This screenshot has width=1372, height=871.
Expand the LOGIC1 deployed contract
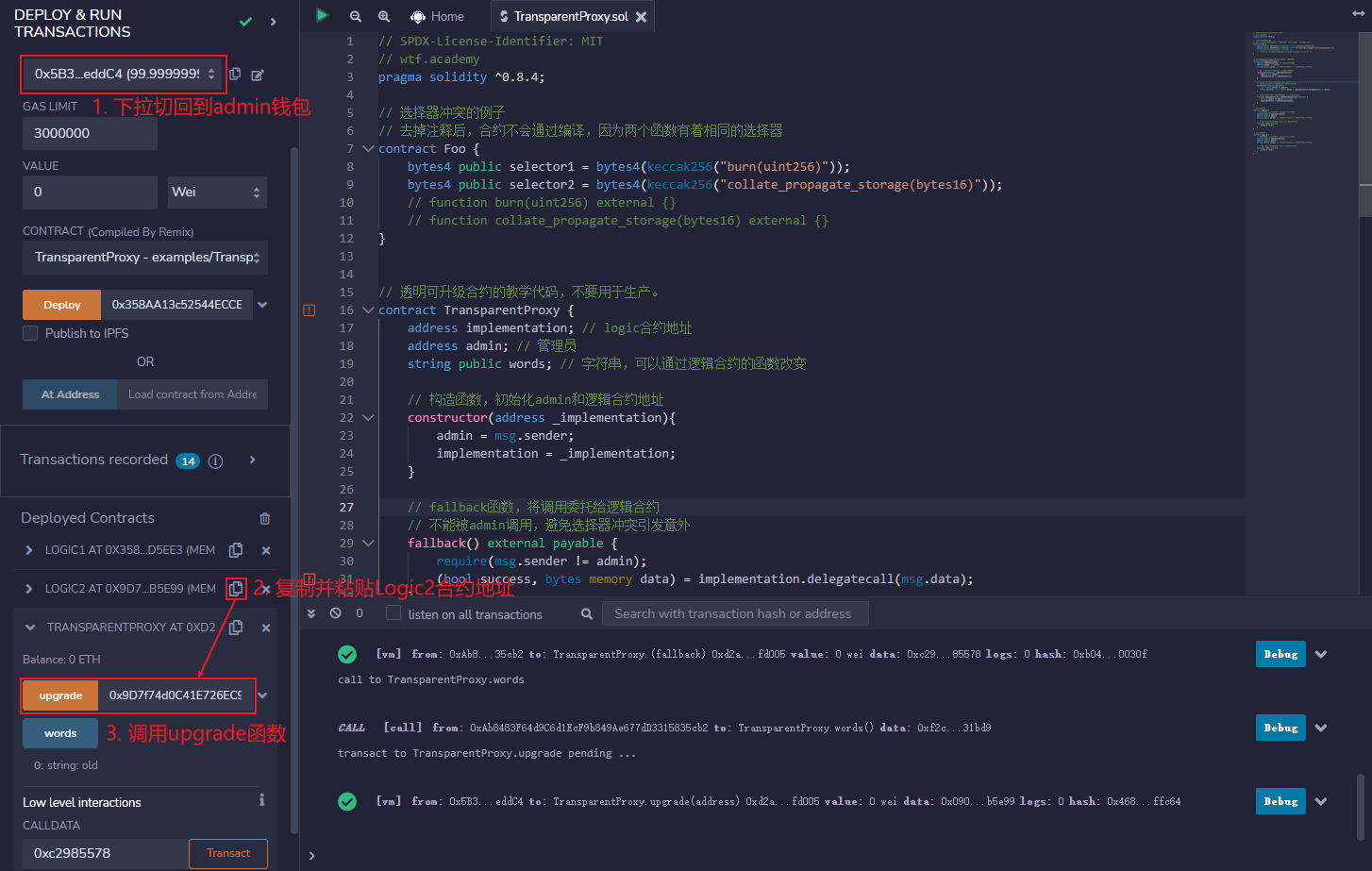[29, 550]
